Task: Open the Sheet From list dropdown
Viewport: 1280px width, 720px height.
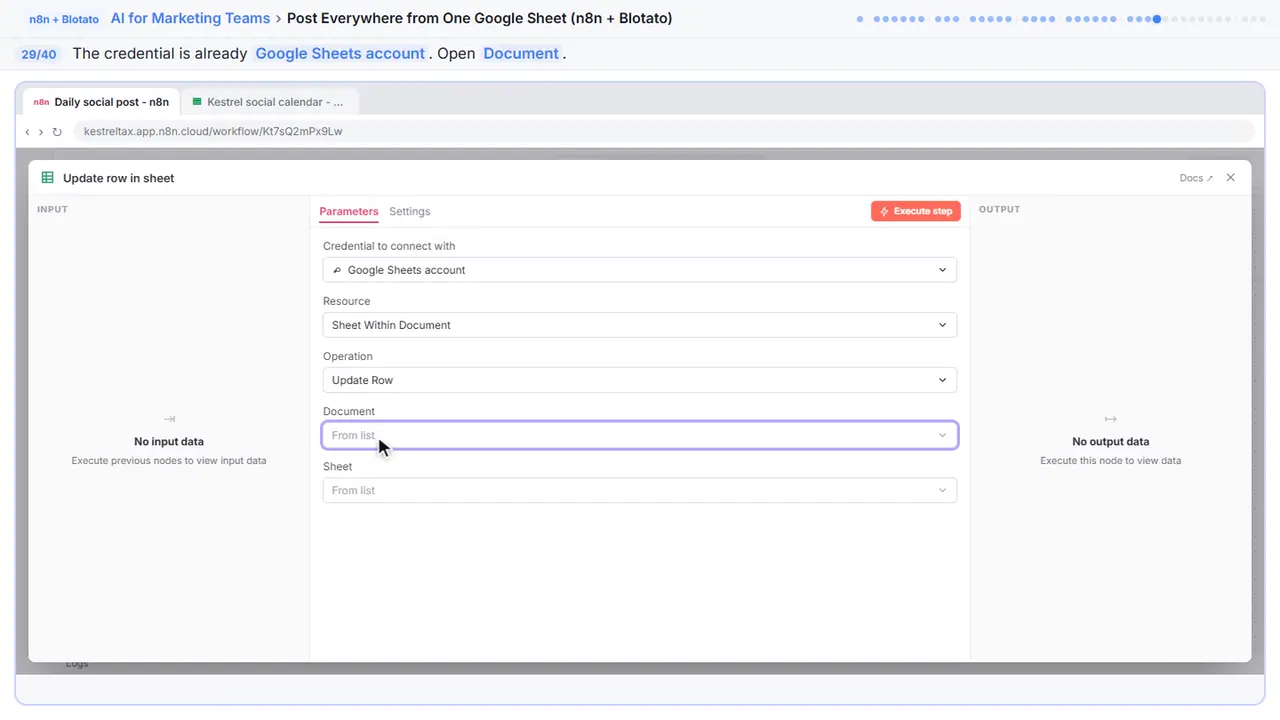Action: coord(640,490)
